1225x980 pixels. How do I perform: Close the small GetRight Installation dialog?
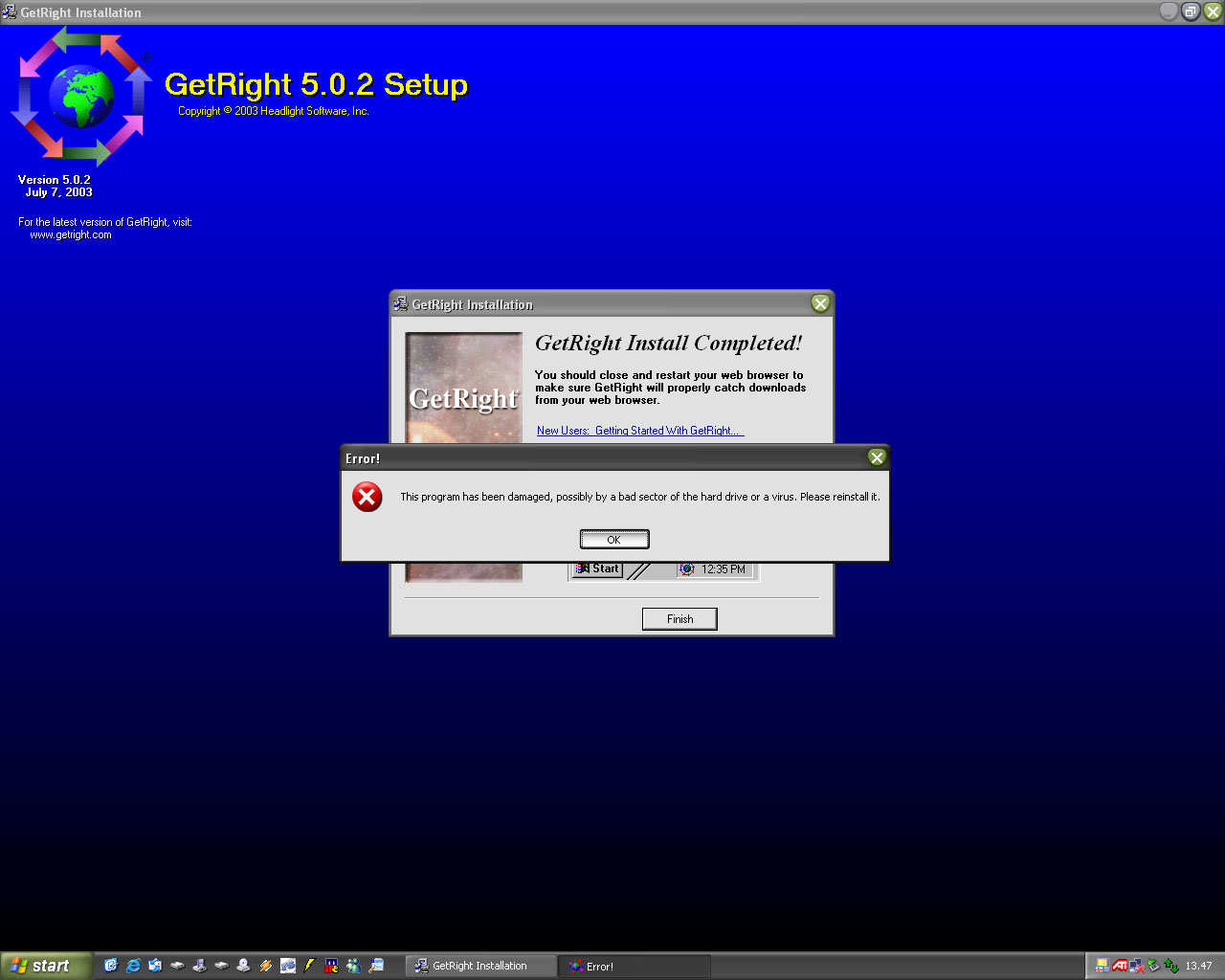click(x=820, y=303)
